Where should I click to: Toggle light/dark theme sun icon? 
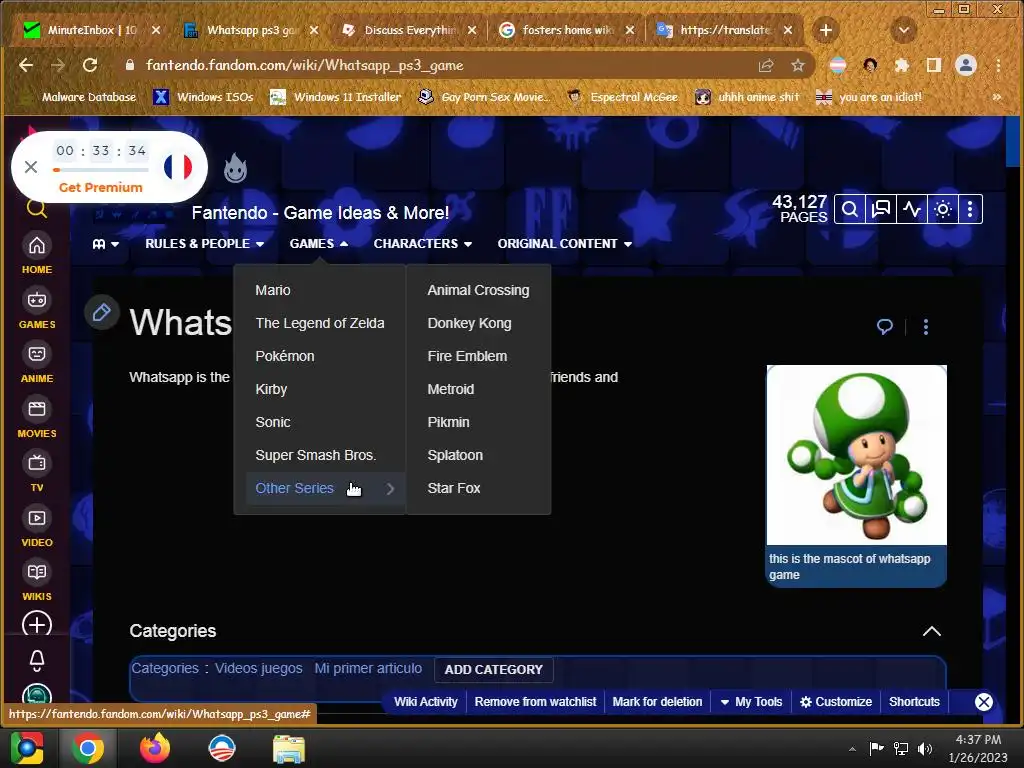[943, 210]
